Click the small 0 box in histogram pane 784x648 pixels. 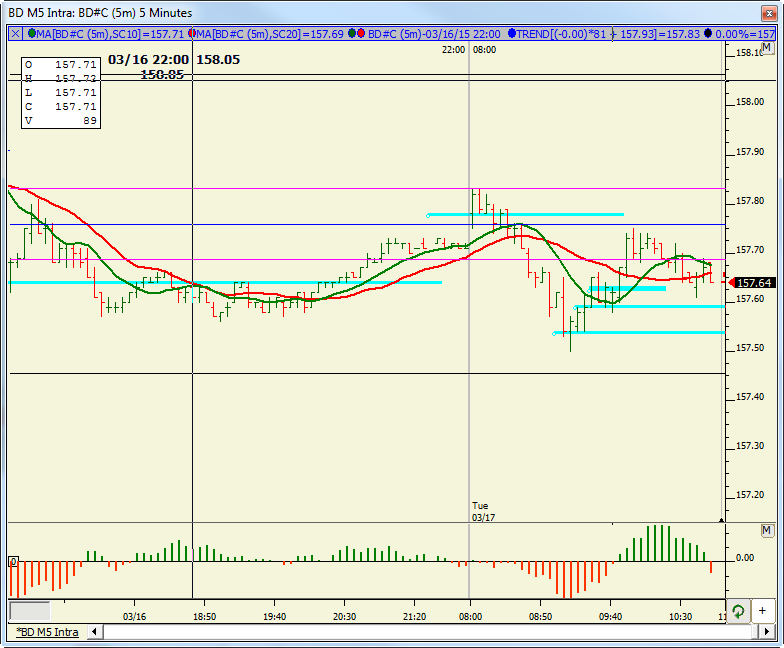click(14, 562)
